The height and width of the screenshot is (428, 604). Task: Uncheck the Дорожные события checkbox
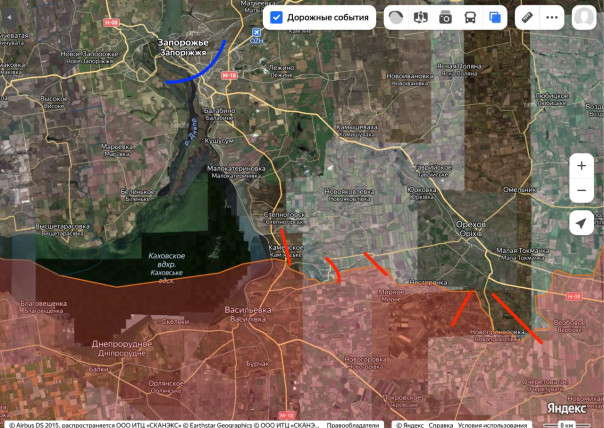[x=277, y=18]
